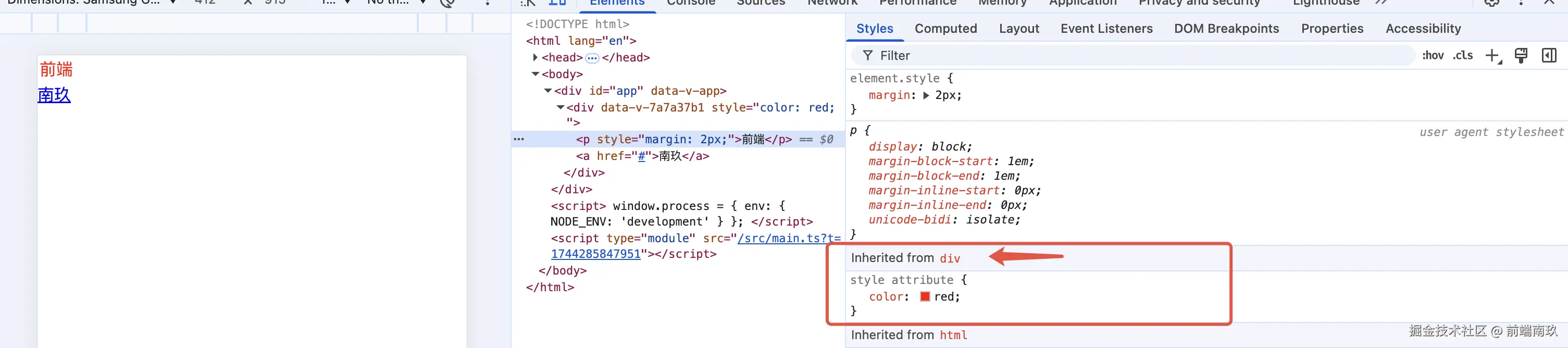Select the a href 南玖 row
The width and height of the screenshot is (1568, 348).
coord(642,156)
